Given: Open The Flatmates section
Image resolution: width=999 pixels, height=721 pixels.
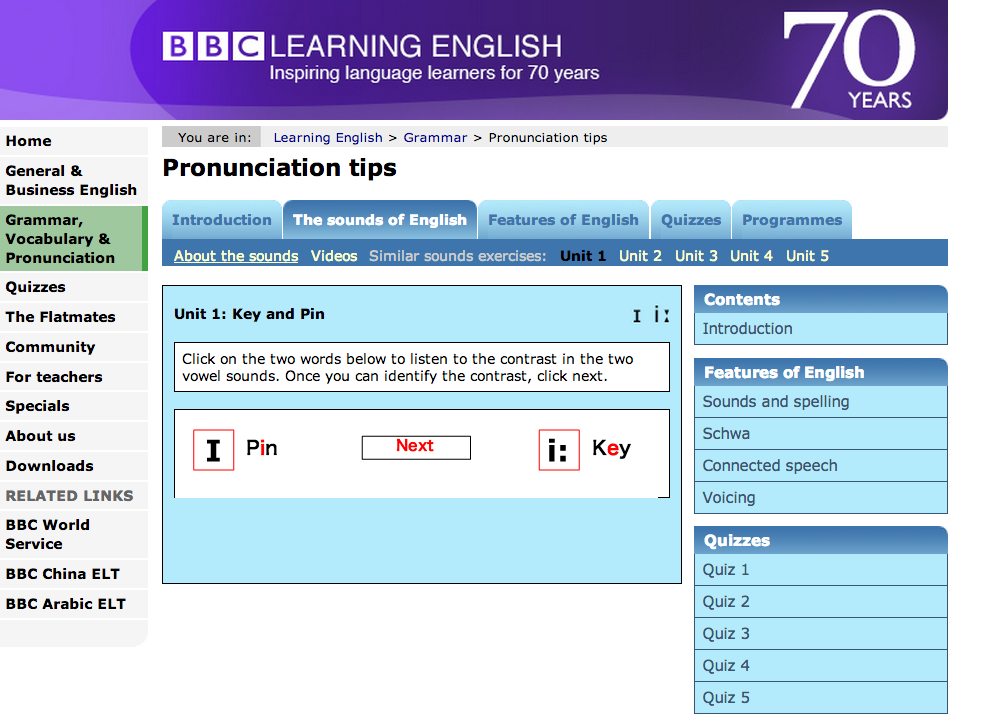Looking at the screenshot, I should (x=74, y=317).
